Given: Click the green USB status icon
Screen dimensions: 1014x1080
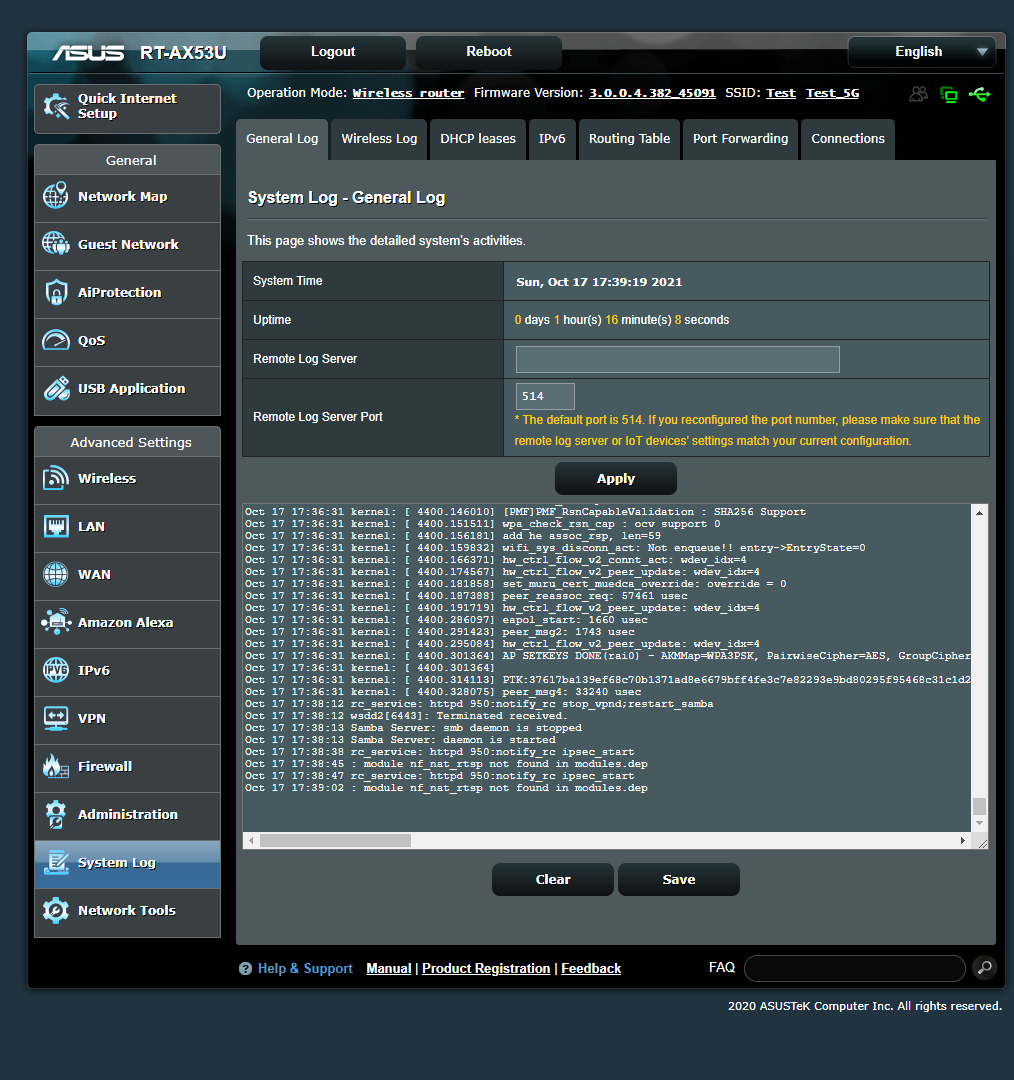Looking at the screenshot, I should 980,93.
